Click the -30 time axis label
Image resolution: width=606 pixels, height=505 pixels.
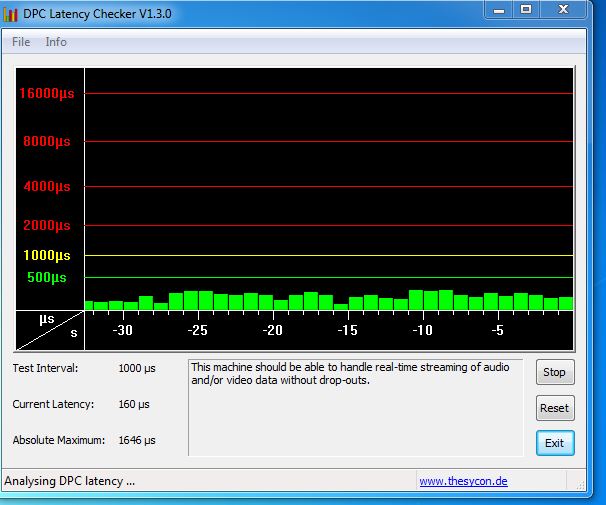(x=123, y=330)
